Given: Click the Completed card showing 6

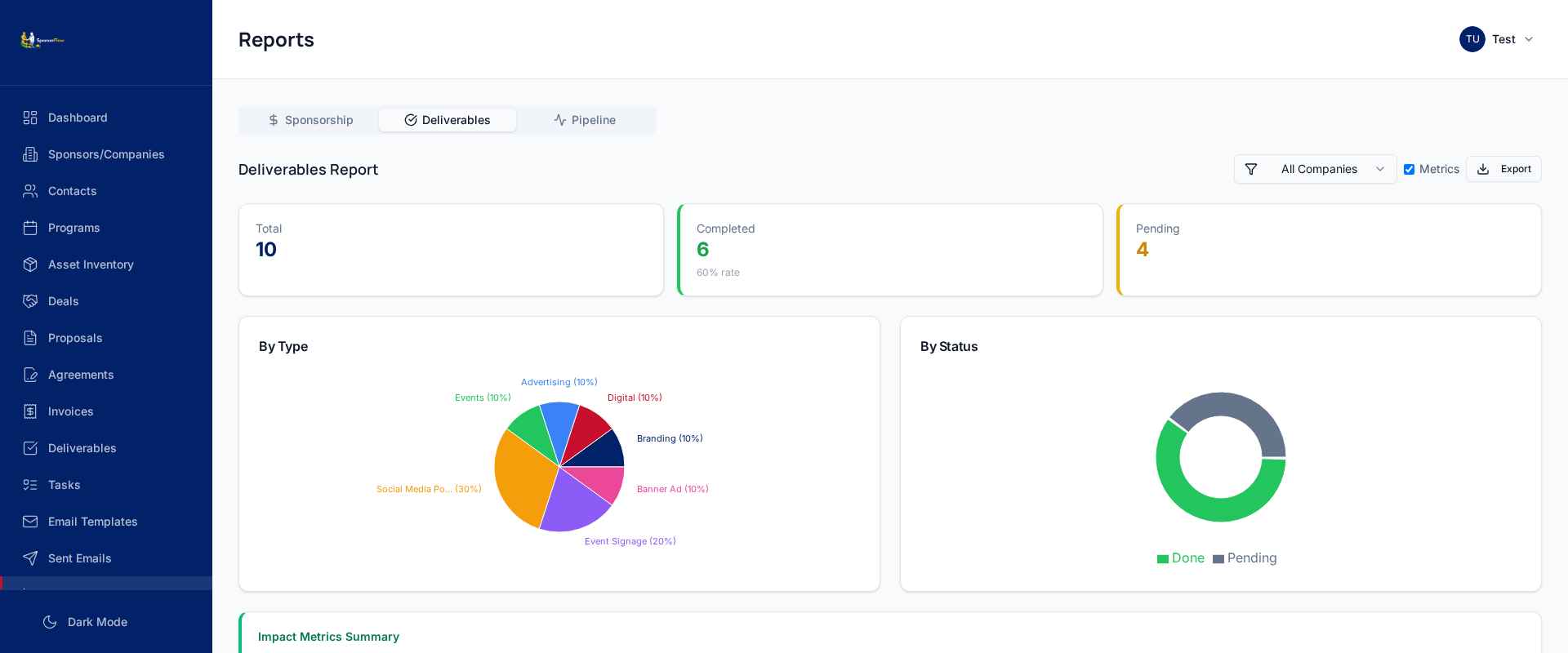Looking at the screenshot, I should pos(890,250).
